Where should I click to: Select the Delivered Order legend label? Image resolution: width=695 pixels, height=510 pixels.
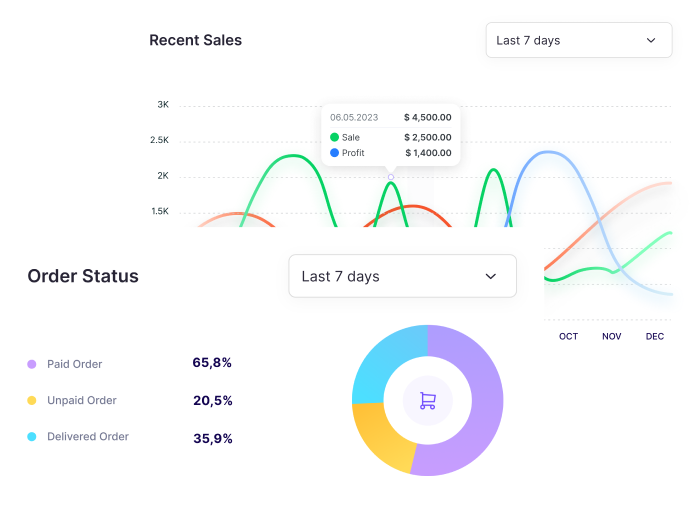click(x=88, y=437)
